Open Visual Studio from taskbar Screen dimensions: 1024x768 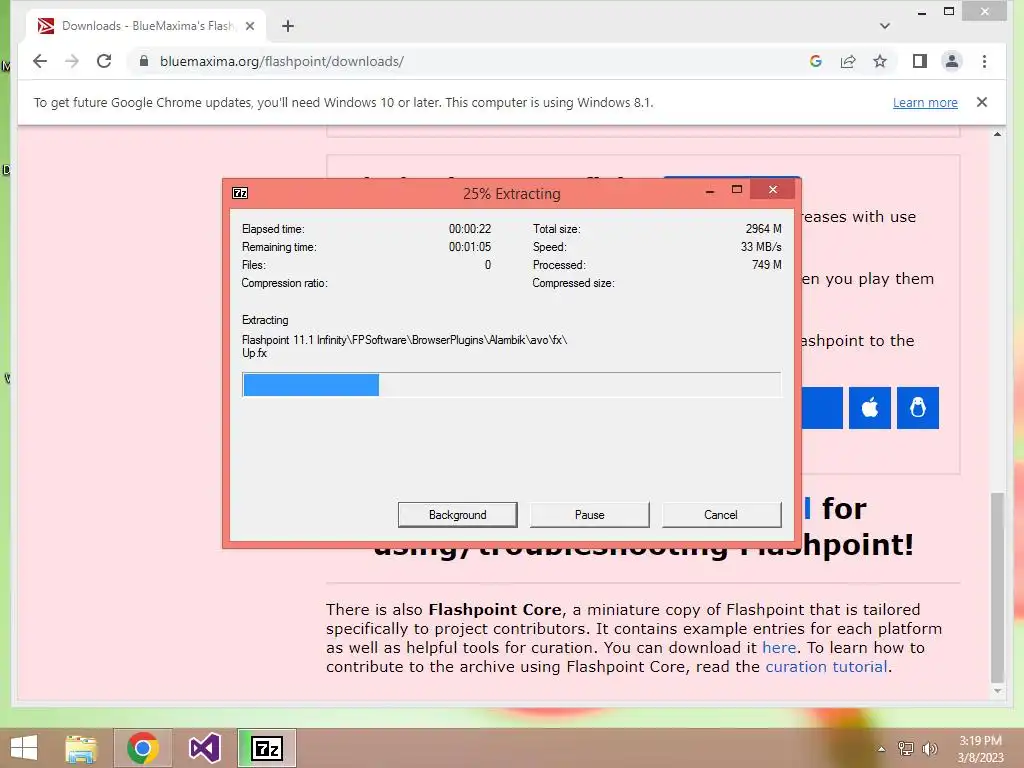[x=204, y=748]
